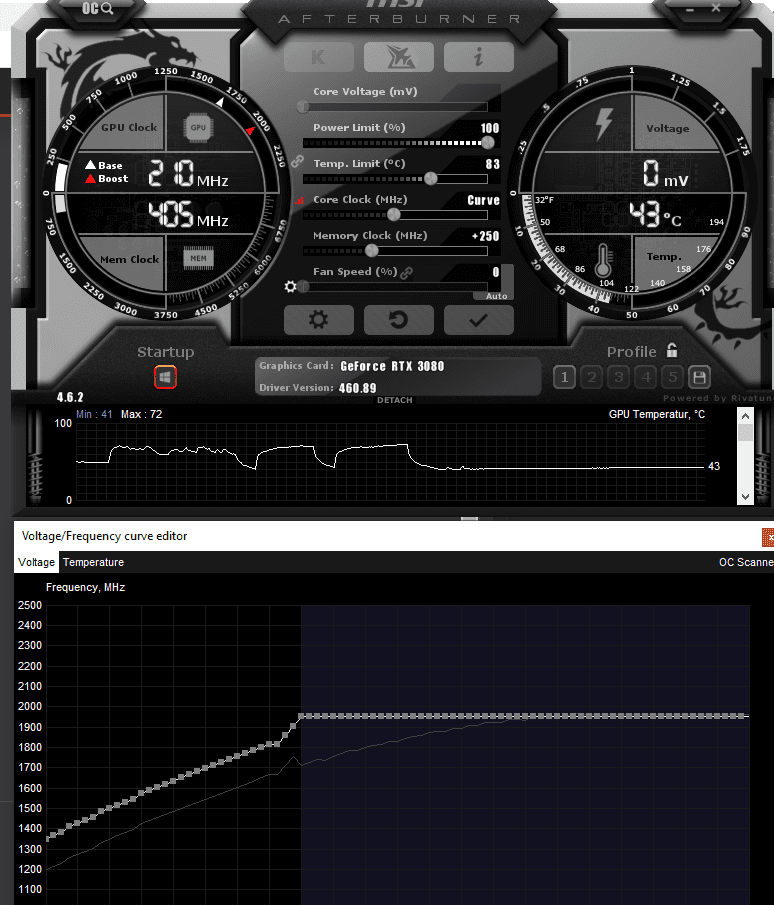The width and height of the screenshot is (774, 905).
Task: Click the GPU Temperatur graph label
Action: (657, 414)
